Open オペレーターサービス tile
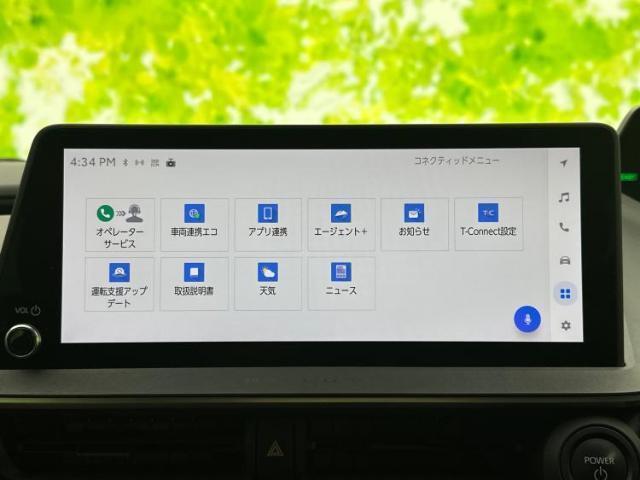 pyautogui.click(x=120, y=225)
